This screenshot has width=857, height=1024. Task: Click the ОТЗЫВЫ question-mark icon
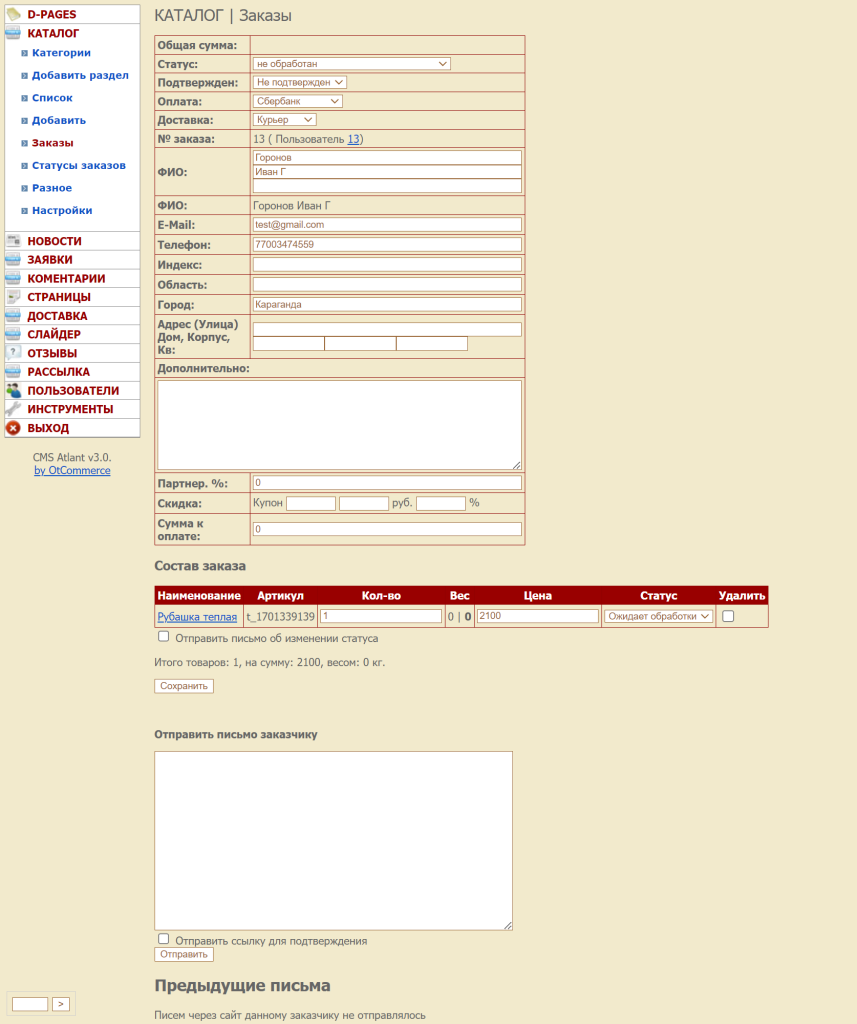point(13,353)
